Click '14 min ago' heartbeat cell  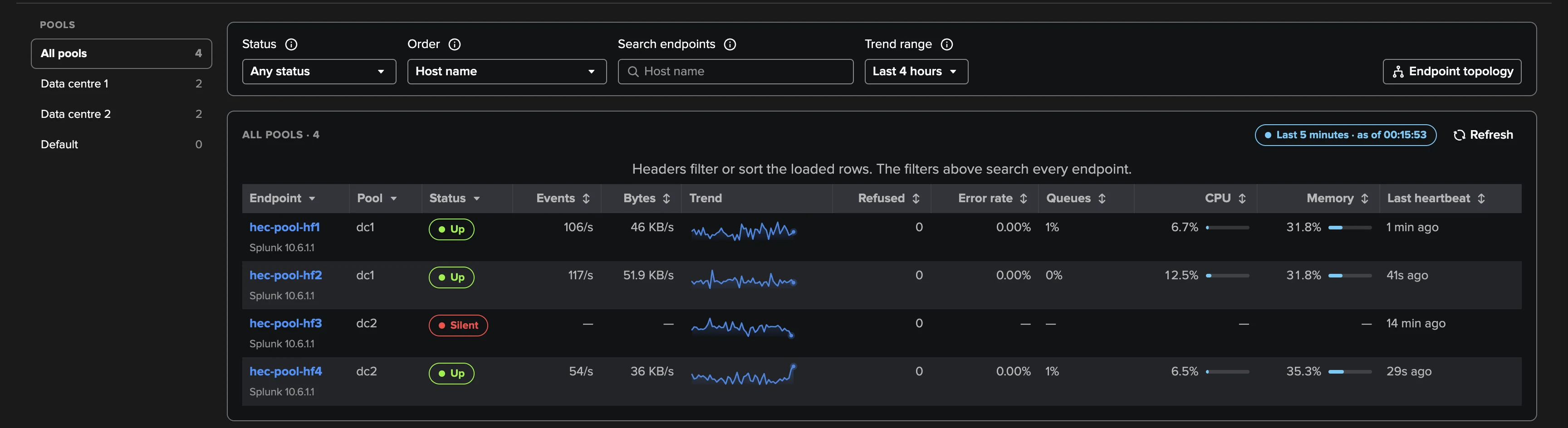click(x=1416, y=323)
